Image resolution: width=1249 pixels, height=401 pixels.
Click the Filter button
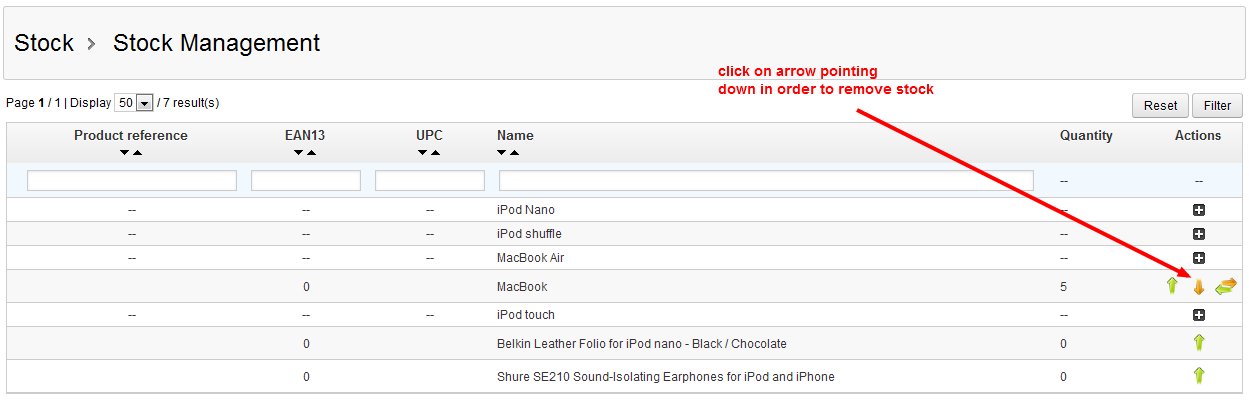1217,105
